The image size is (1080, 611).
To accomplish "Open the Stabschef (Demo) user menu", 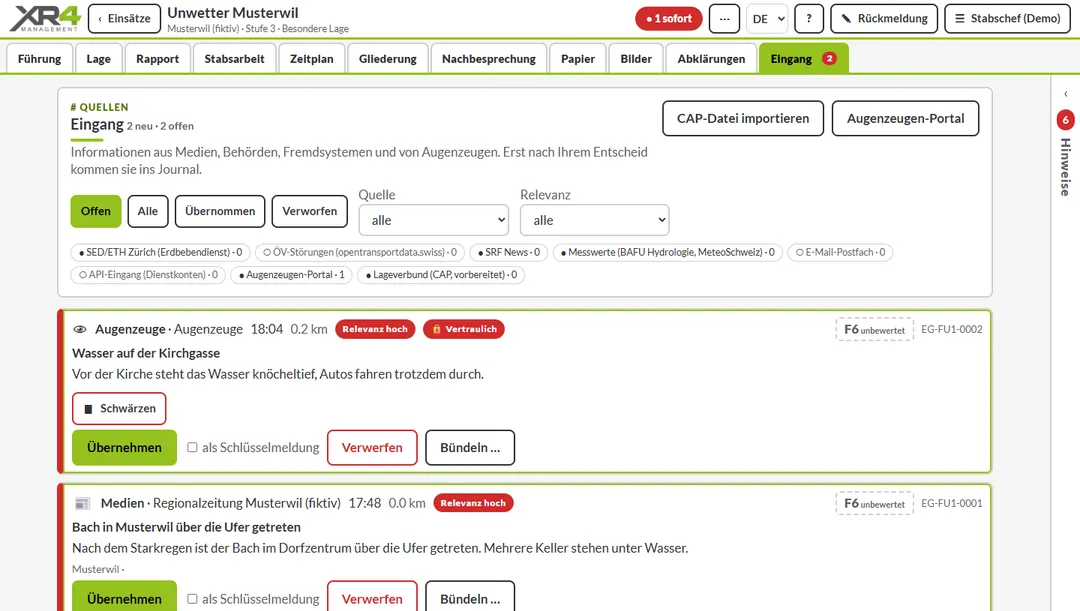I will (1008, 19).
